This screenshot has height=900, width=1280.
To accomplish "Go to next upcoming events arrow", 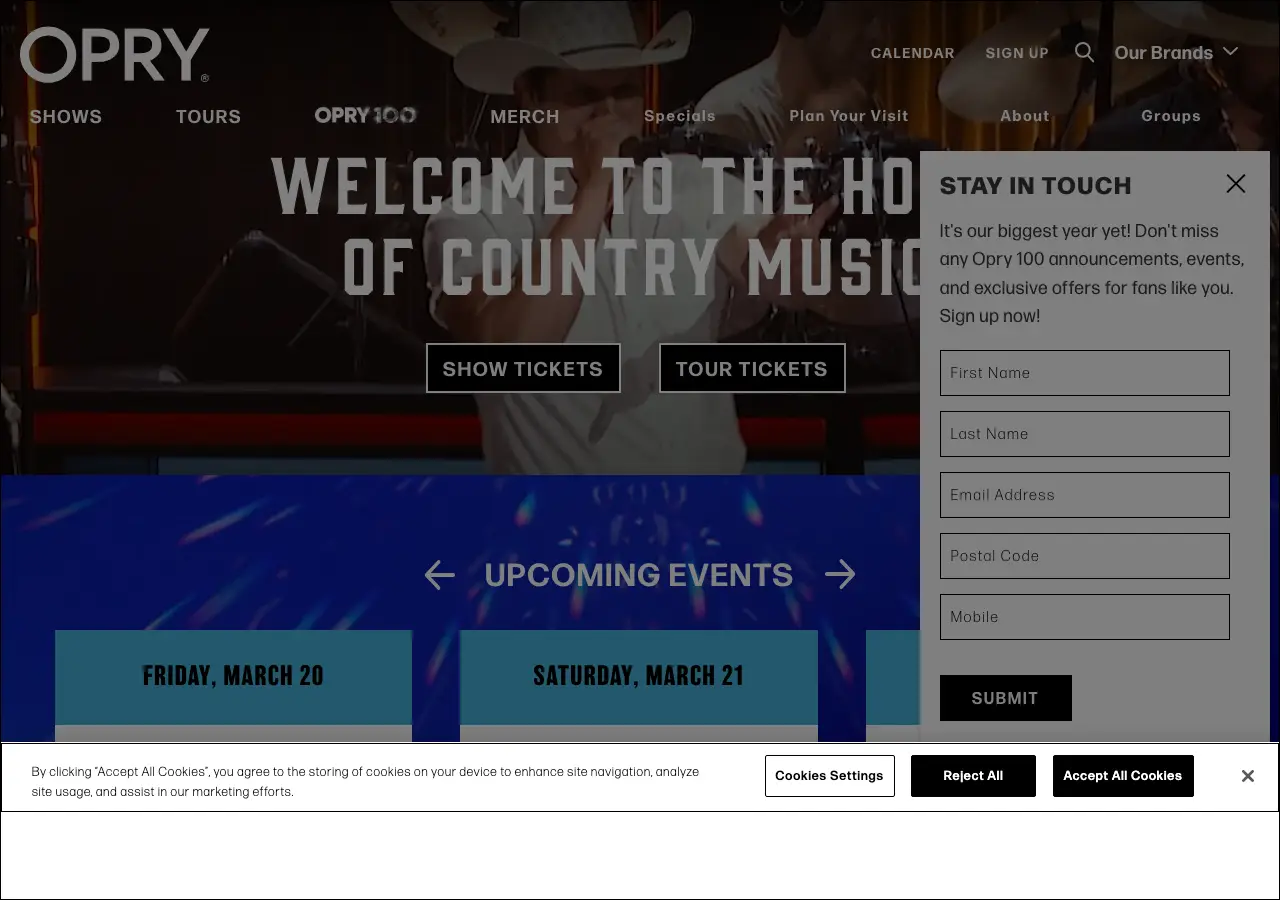I will click(x=840, y=574).
